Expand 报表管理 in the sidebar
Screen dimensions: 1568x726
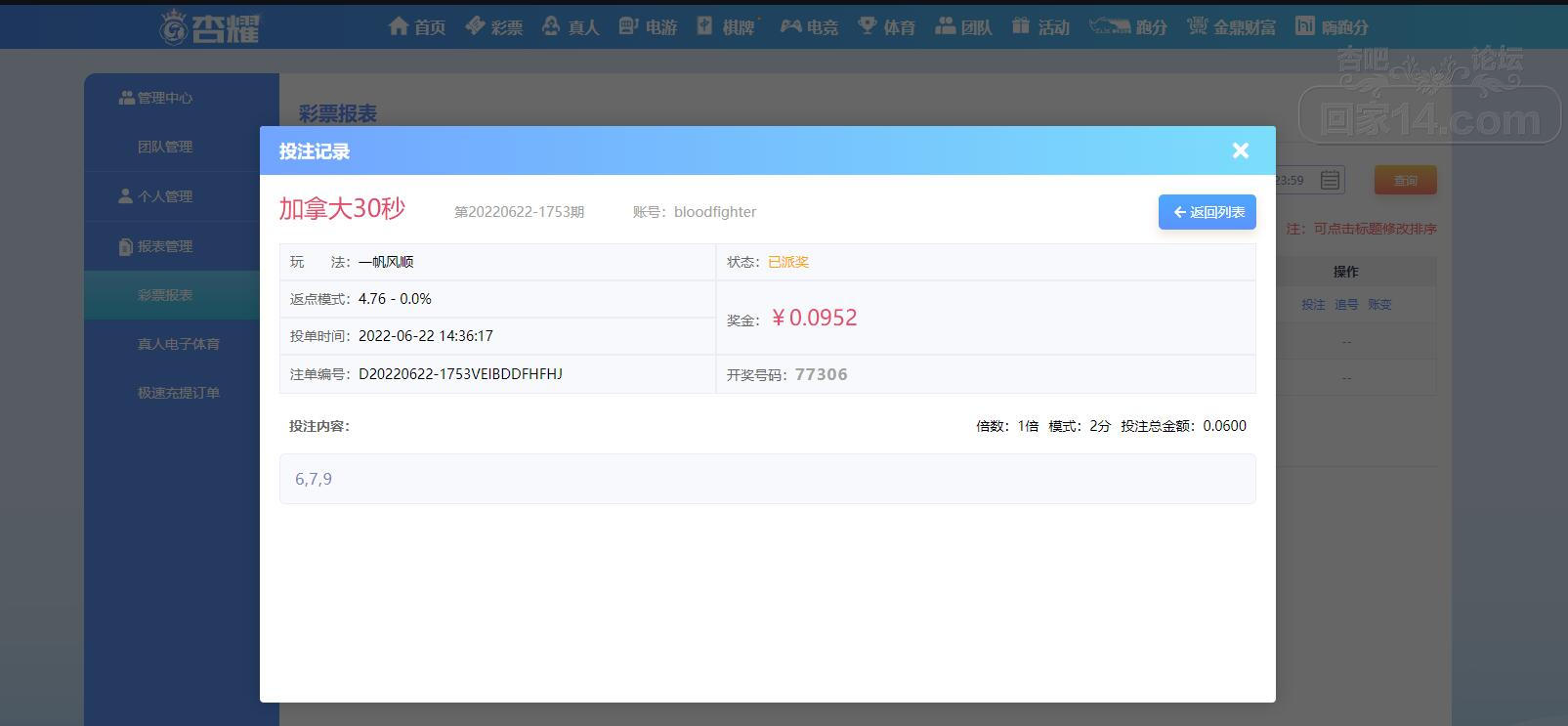[x=155, y=246]
